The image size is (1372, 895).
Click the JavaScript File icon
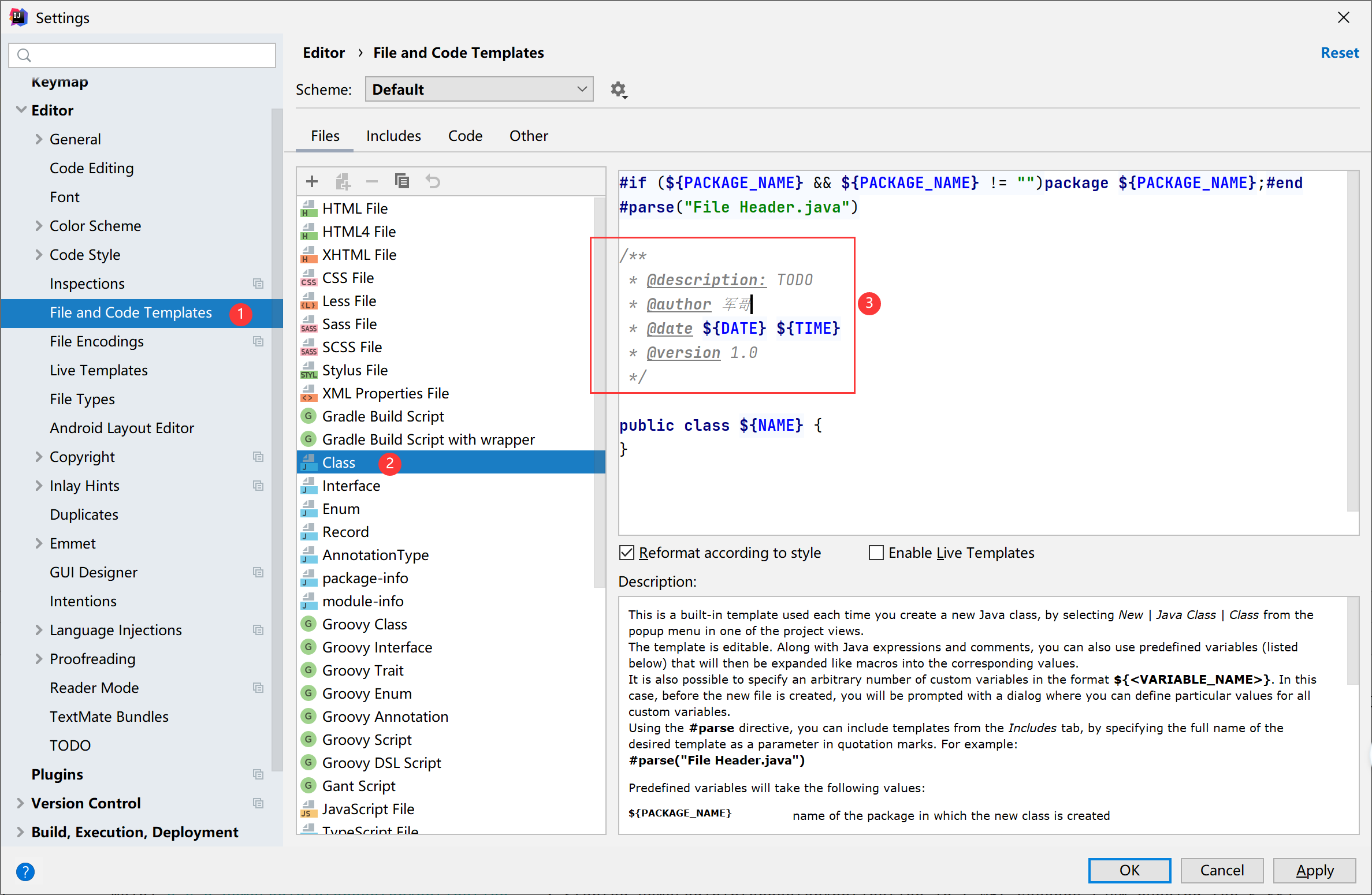(x=309, y=809)
